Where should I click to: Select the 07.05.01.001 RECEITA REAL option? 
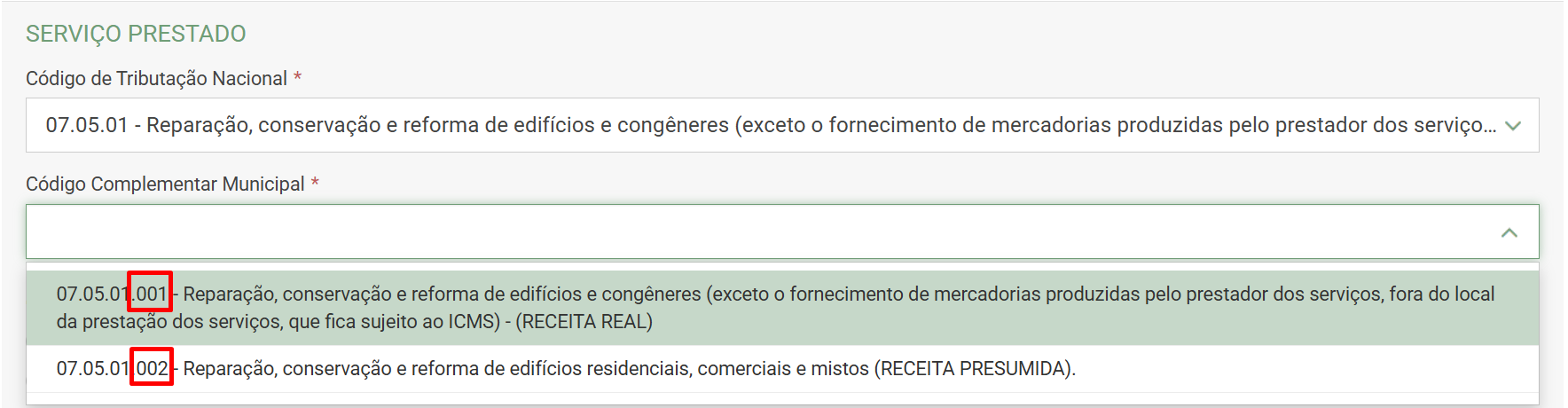coord(780,307)
